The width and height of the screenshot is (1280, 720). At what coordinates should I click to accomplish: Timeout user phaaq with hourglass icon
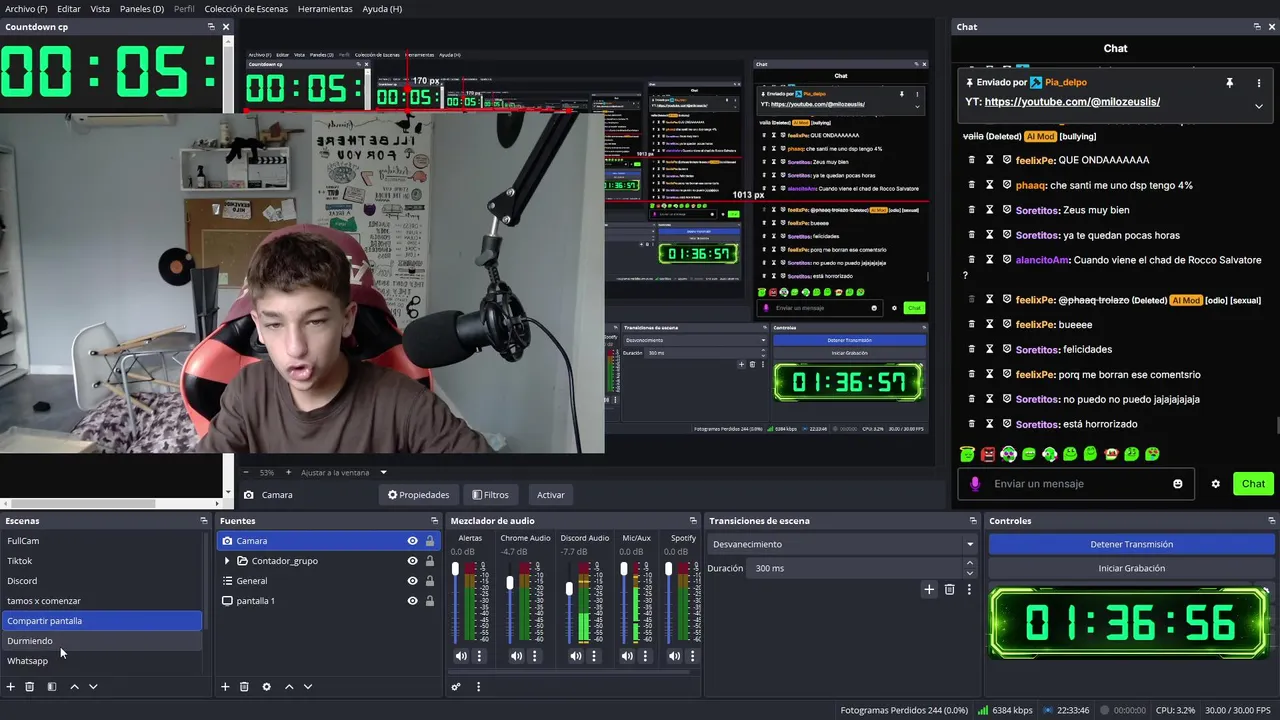[990, 185]
